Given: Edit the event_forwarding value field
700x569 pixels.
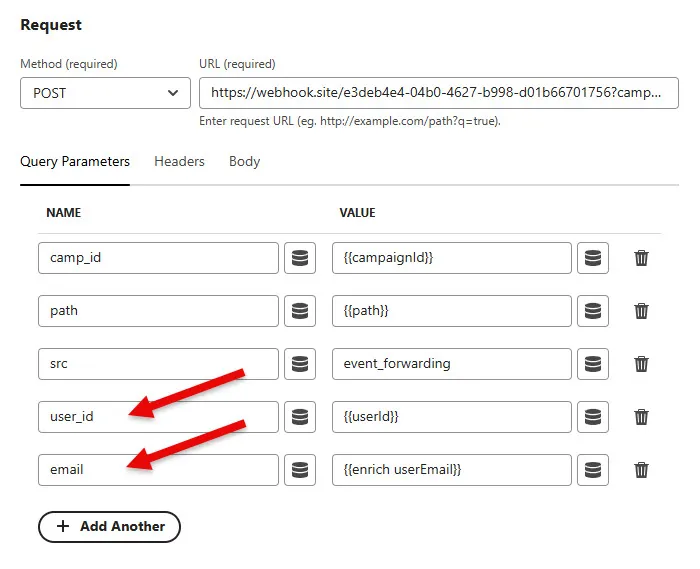Looking at the screenshot, I should (x=452, y=364).
